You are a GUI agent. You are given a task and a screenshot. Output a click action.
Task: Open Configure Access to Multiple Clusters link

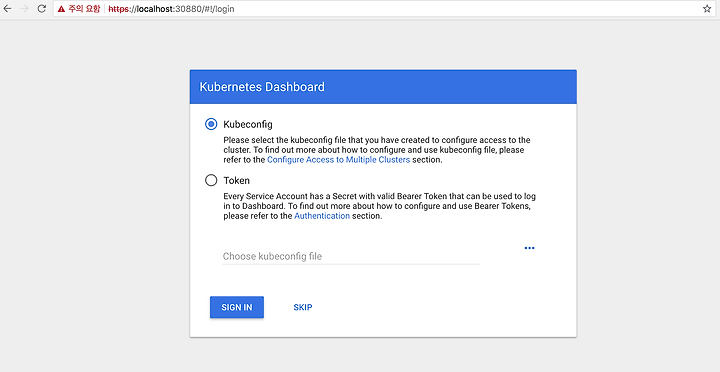pyautogui.click(x=338, y=160)
